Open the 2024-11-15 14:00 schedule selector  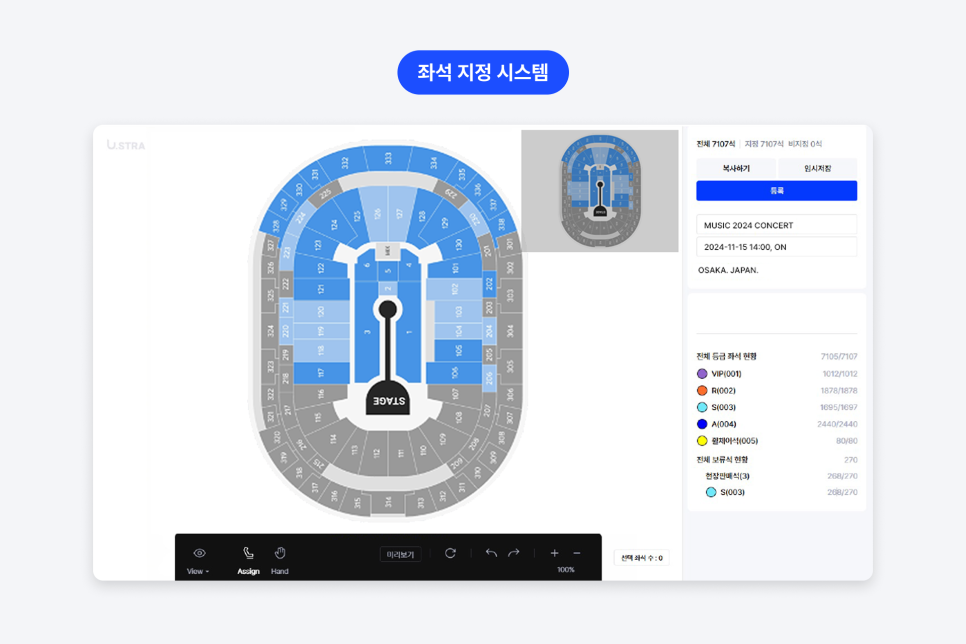776,247
